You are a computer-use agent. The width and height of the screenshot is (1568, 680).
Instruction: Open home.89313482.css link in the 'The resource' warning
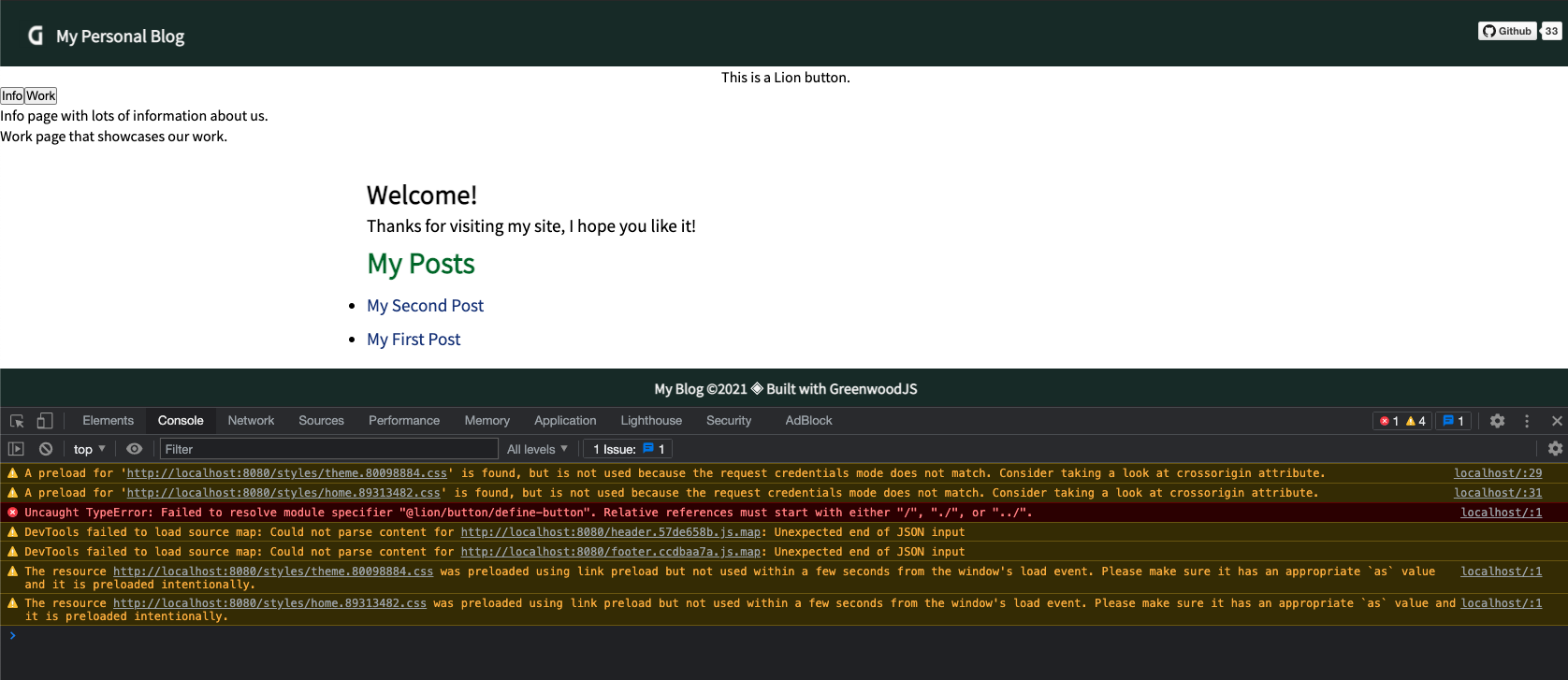coord(269,603)
